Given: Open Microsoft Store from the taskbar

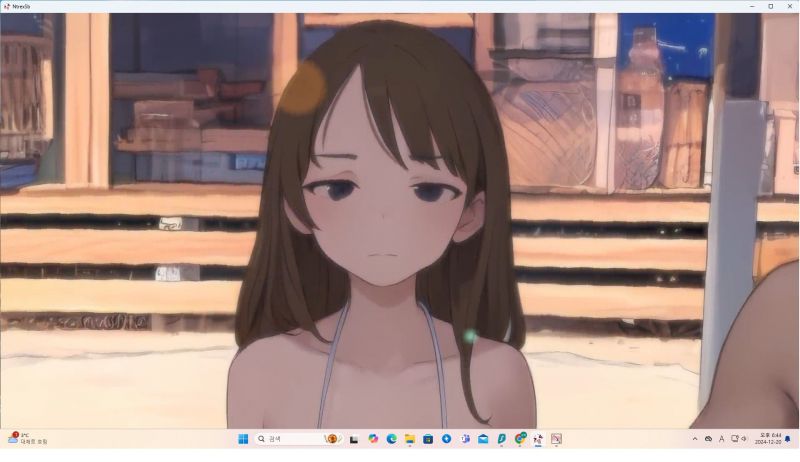Looking at the screenshot, I should point(428,439).
